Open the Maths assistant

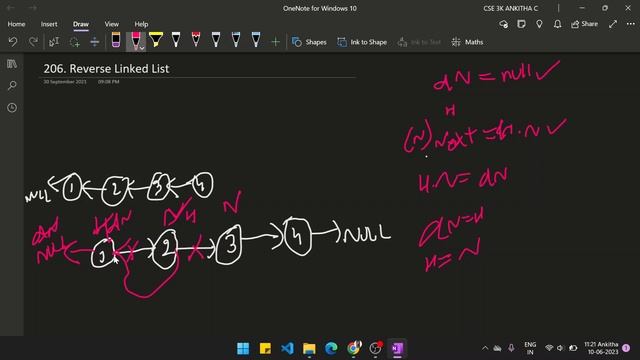click(x=467, y=42)
